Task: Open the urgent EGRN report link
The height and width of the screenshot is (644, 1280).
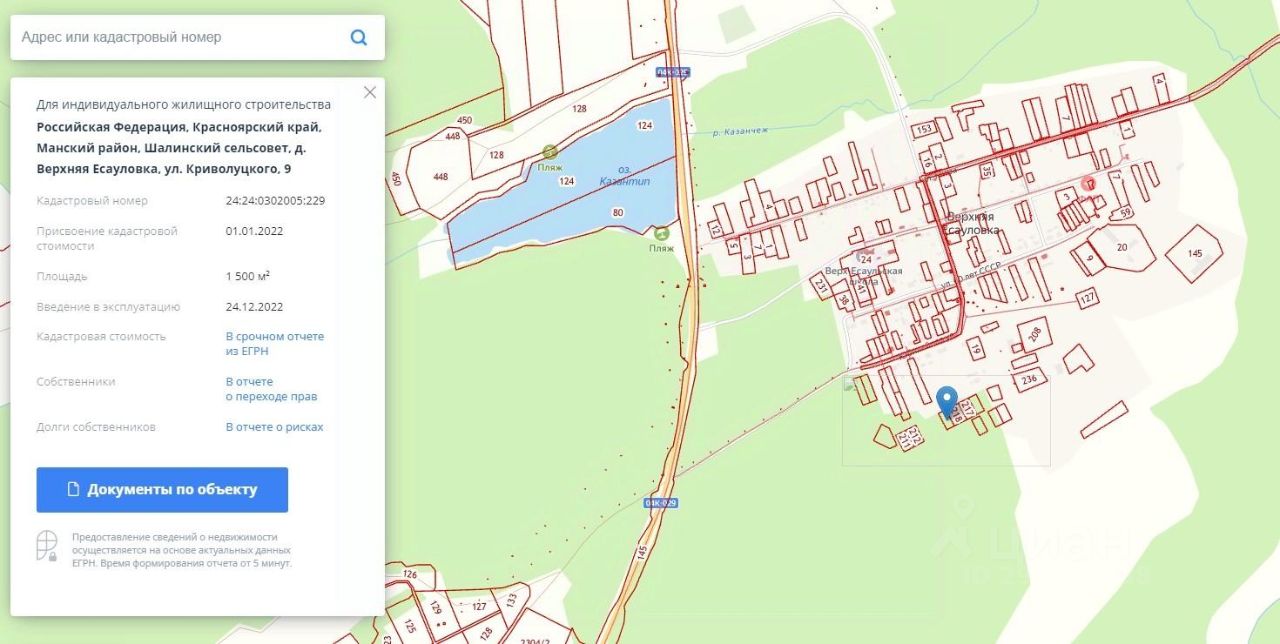Action: pyautogui.click(x=275, y=344)
